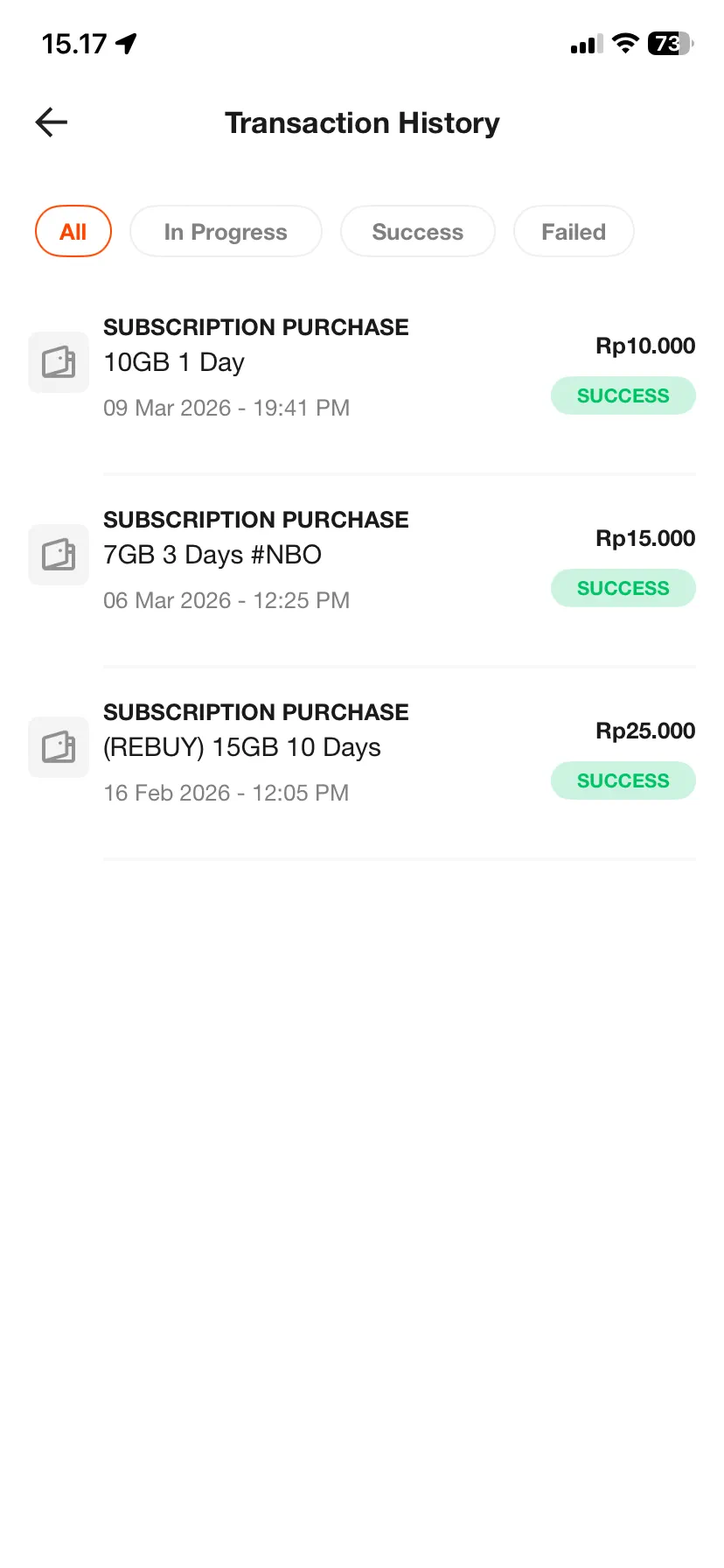
Task: Tap the Wi-Fi status icon
Action: pos(625,43)
